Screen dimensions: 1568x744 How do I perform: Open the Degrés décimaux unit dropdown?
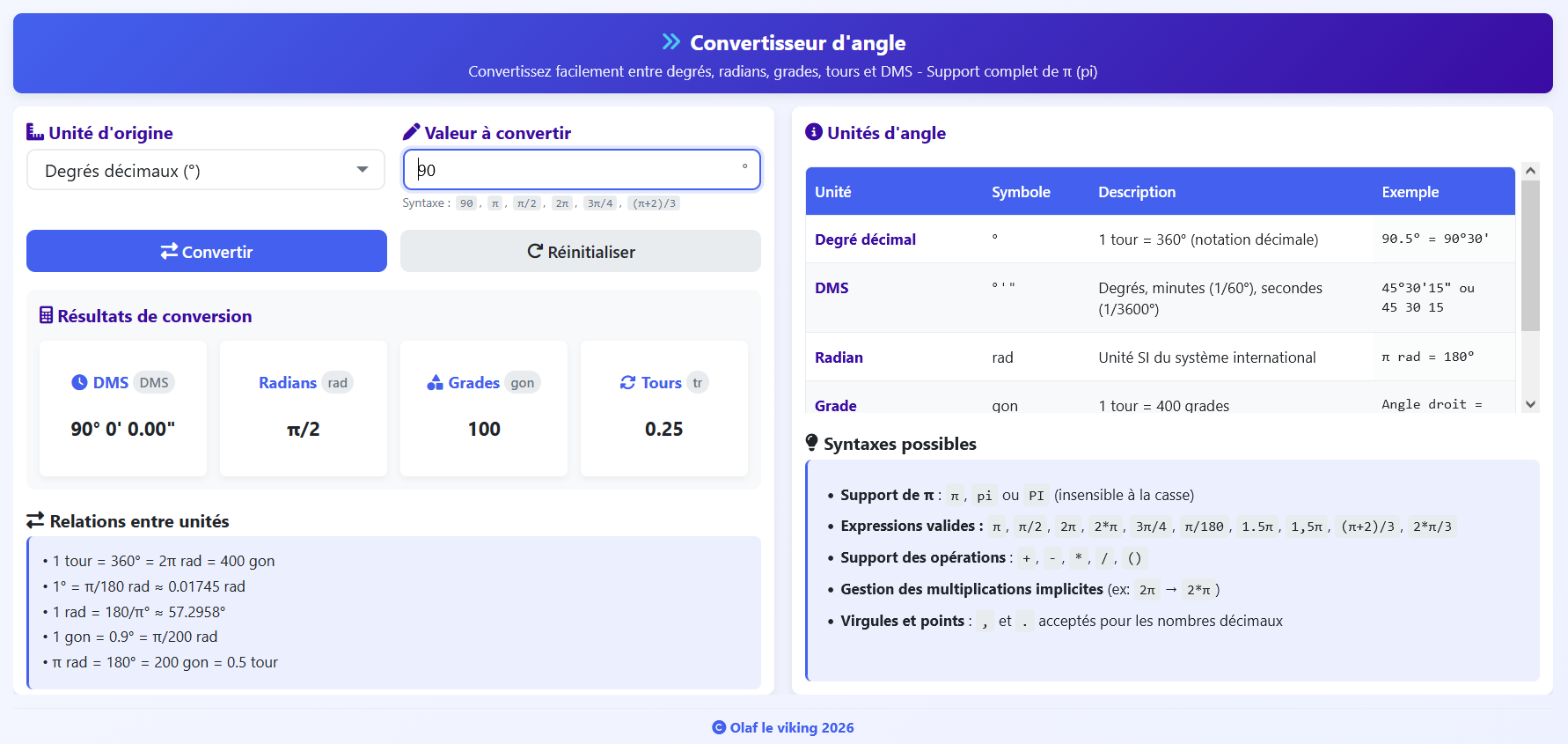click(x=206, y=170)
